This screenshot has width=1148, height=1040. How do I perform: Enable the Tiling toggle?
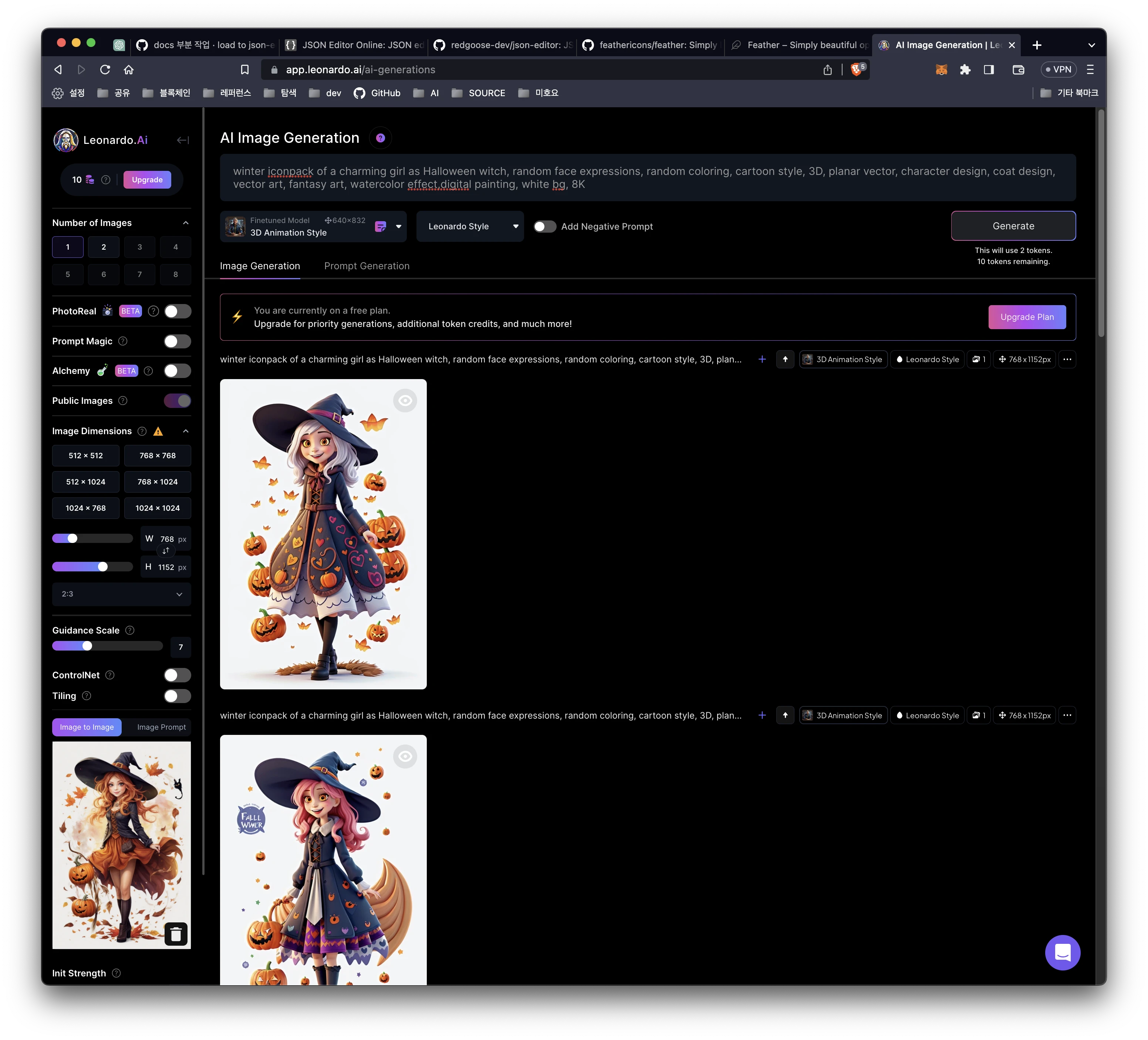click(178, 696)
